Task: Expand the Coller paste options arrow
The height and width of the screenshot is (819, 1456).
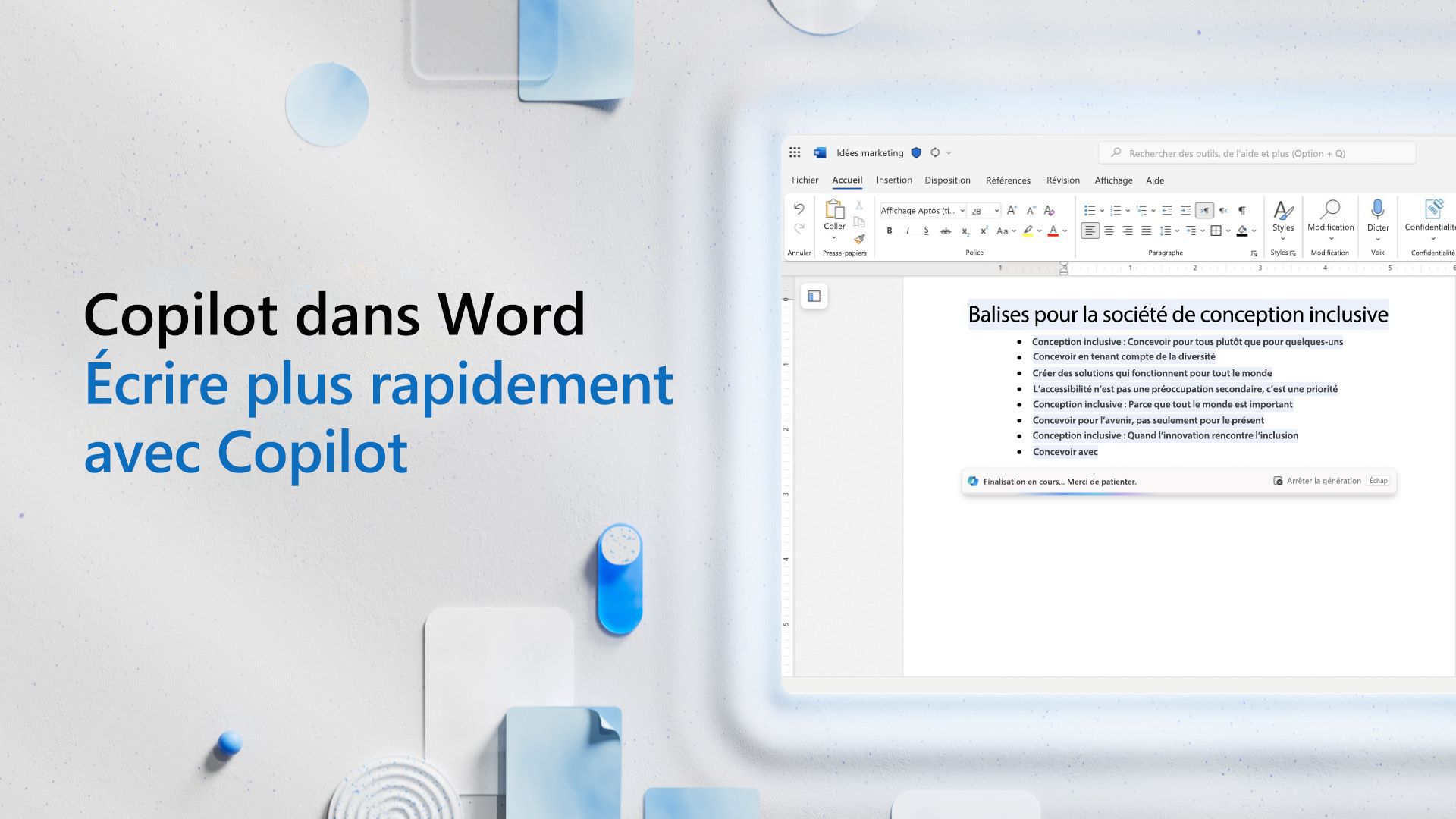Action: pos(834,238)
